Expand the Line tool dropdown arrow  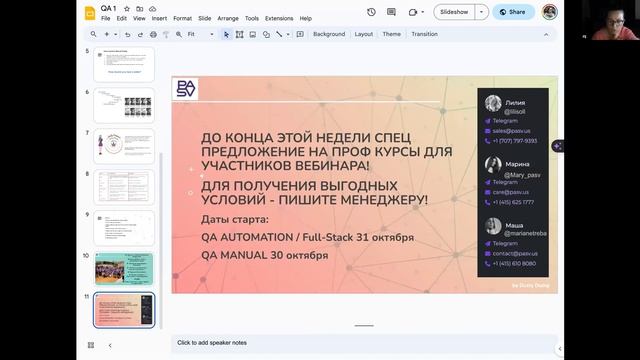pos(288,34)
